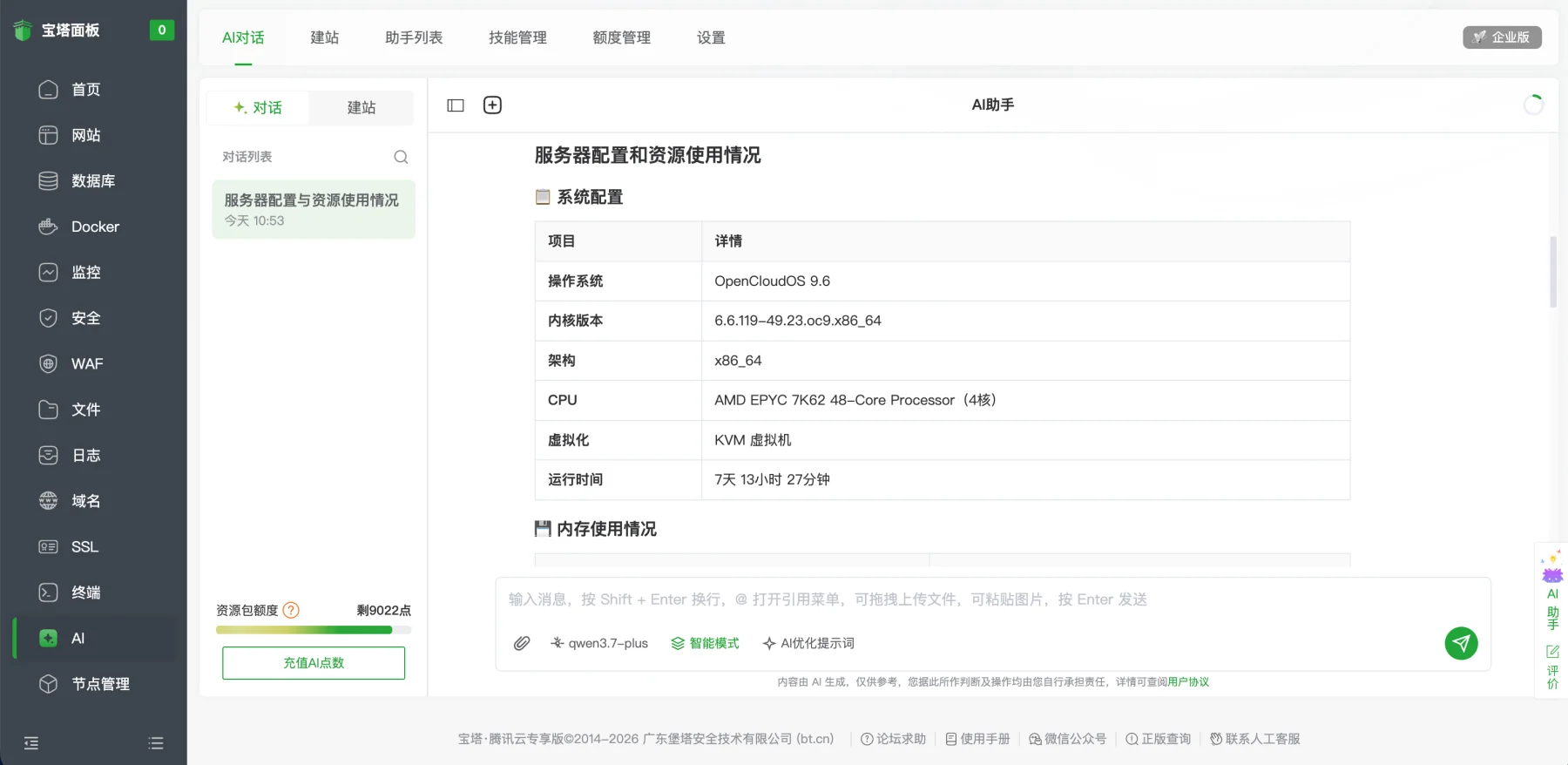Open the 资源包额度 help question mark
Viewport: 1568px width, 765px height.
pyautogui.click(x=292, y=610)
